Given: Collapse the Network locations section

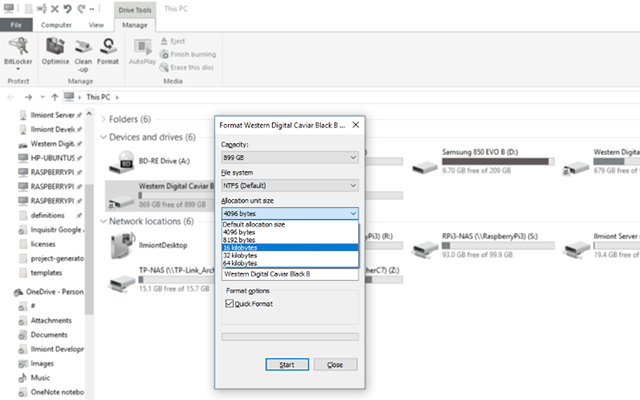Looking at the screenshot, I should [103, 221].
